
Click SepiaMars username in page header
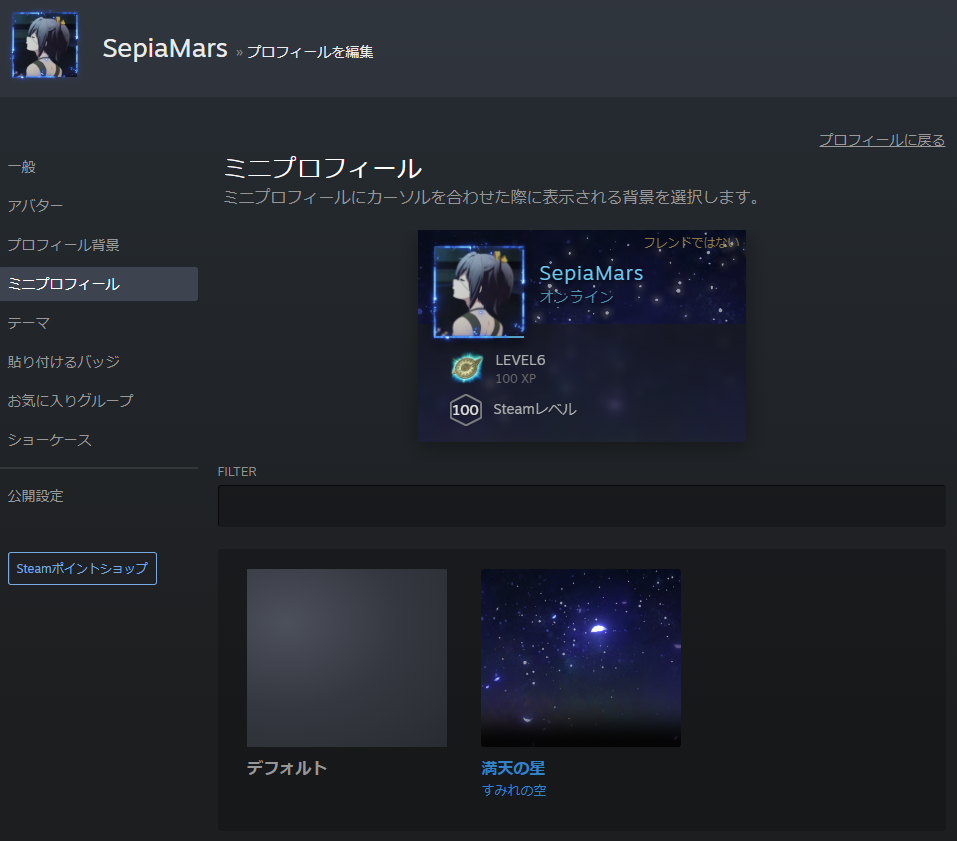[x=165, y=48]
